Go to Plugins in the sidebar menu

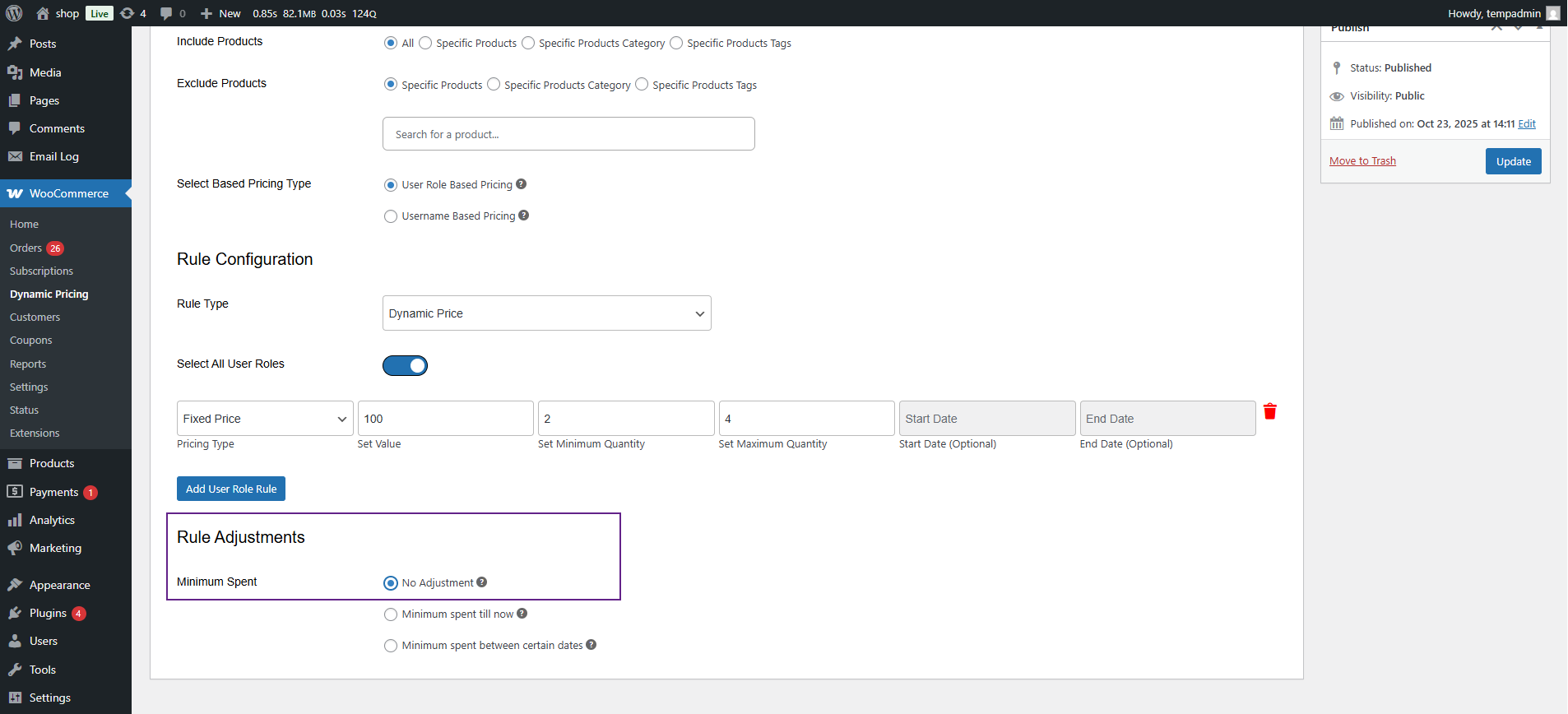pyautogui.click(x=48, y=613)
